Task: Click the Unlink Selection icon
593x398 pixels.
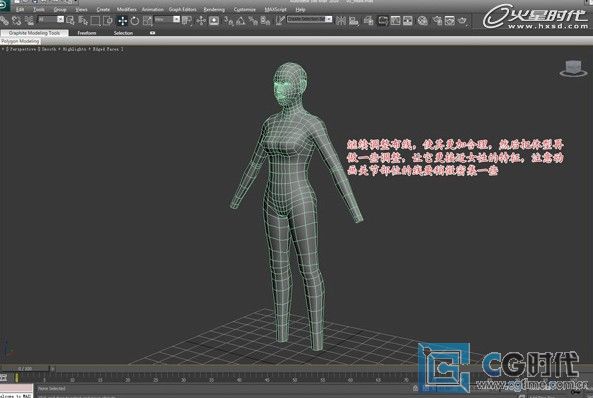Action: (x=17, y=20)
